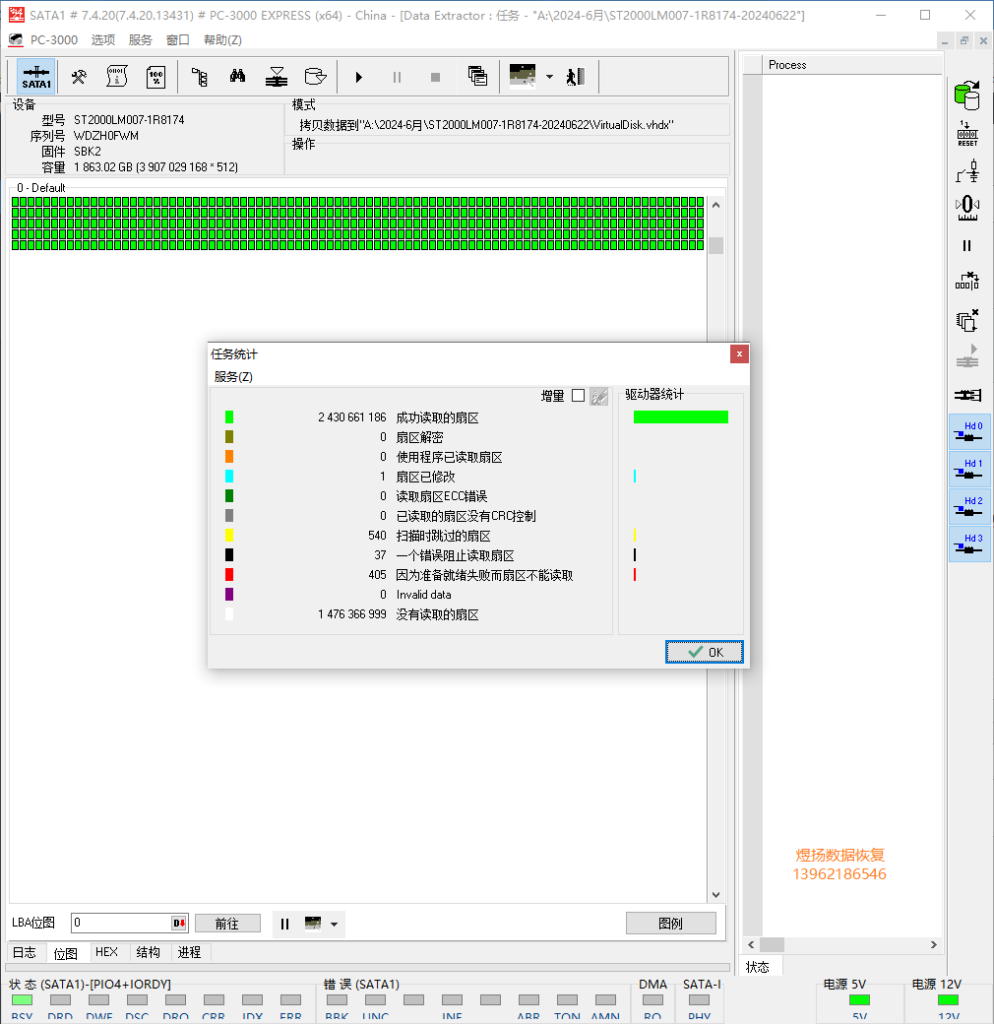Click the D↓ button inside the LBA field
This screenshot has height=1024, width=994.
179,923
